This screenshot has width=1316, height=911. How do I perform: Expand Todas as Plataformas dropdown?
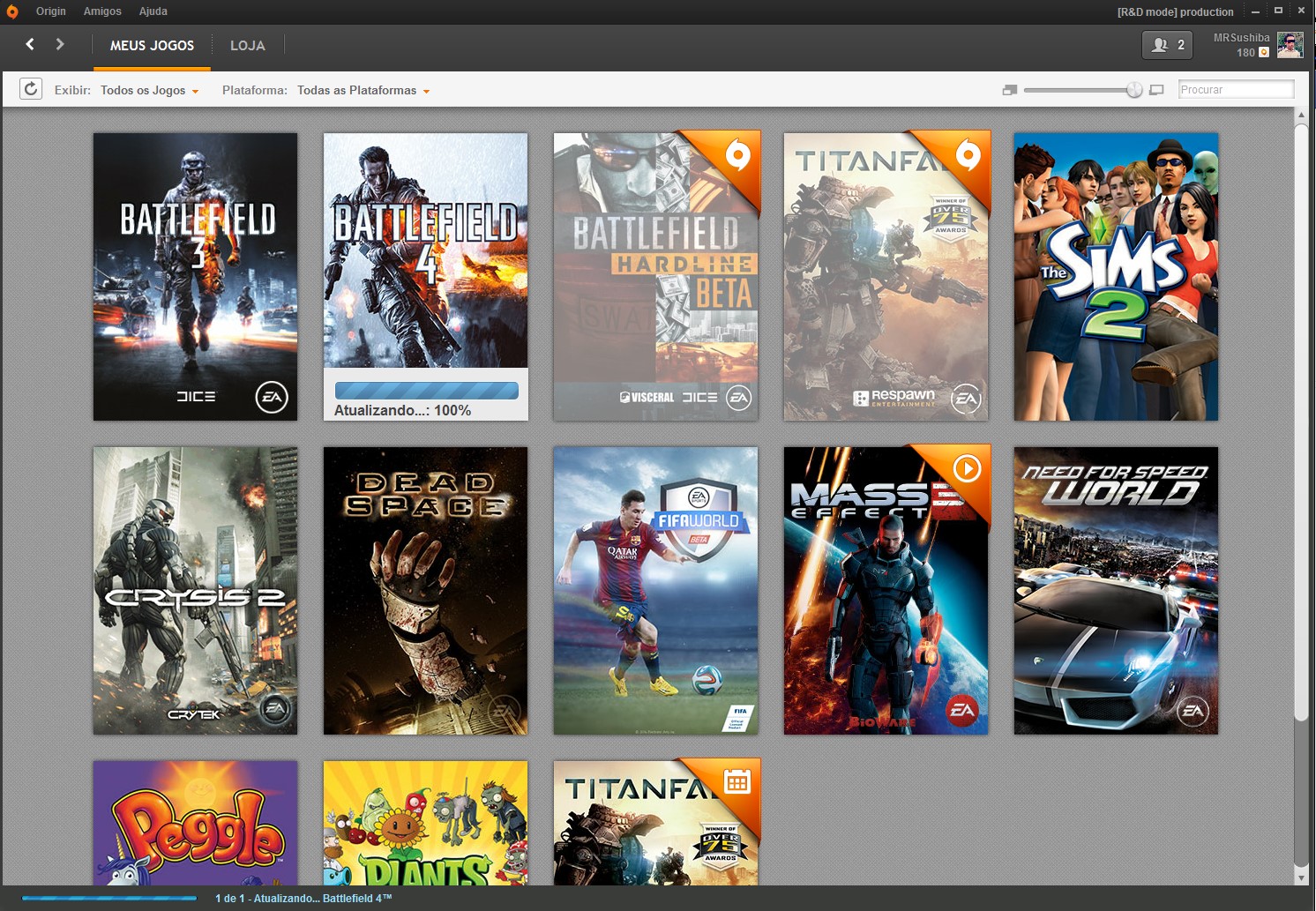click(363, 90)
